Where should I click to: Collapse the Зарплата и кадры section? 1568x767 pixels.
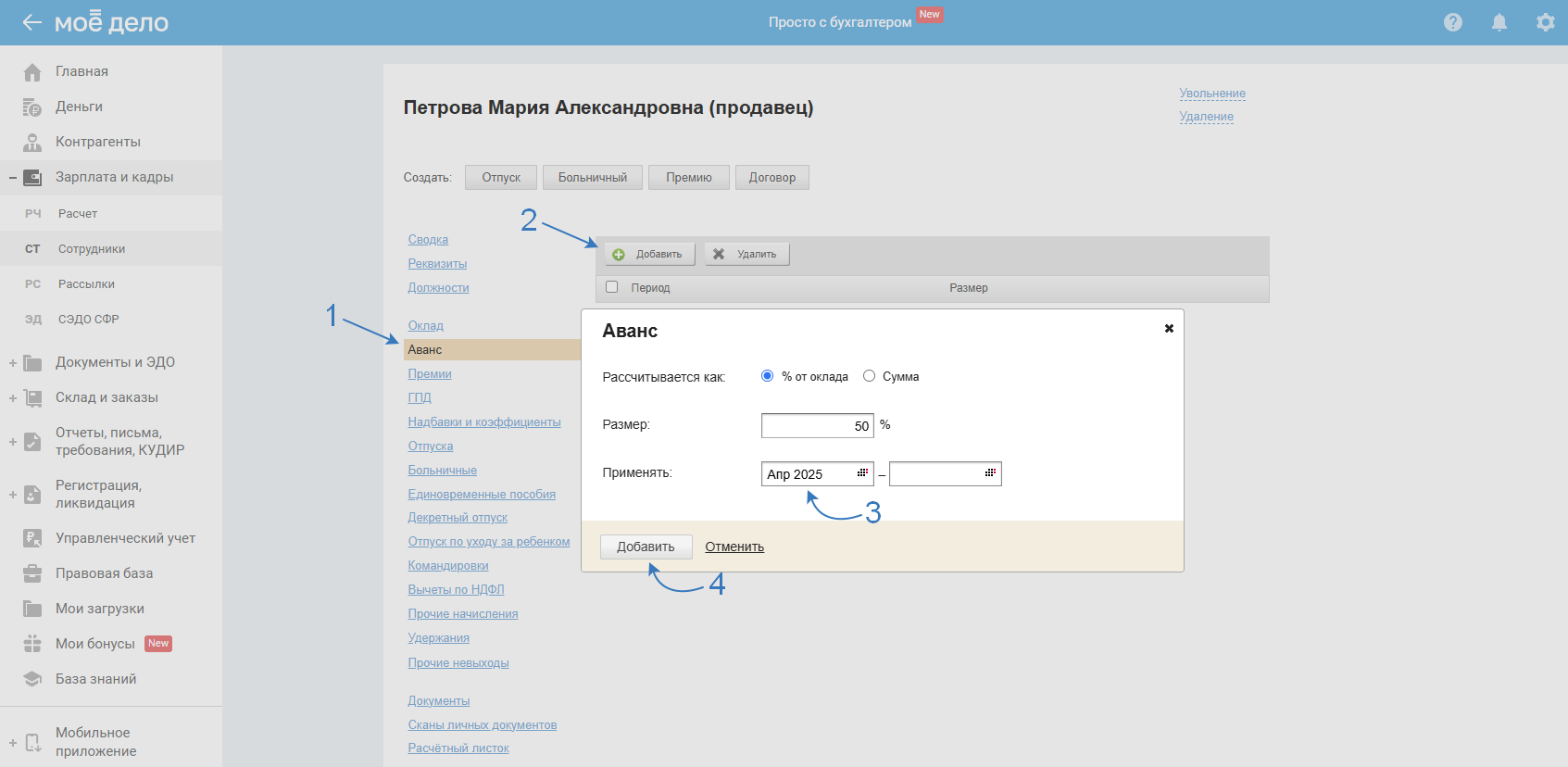13,178
